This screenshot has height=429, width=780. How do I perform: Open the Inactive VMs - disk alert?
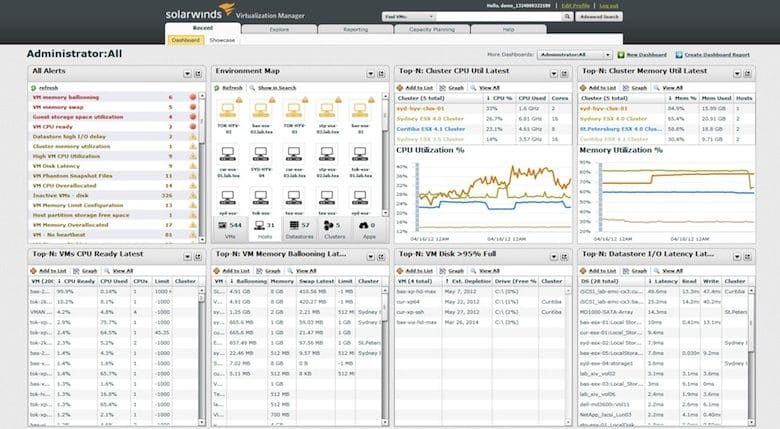[x=60, y=196]
